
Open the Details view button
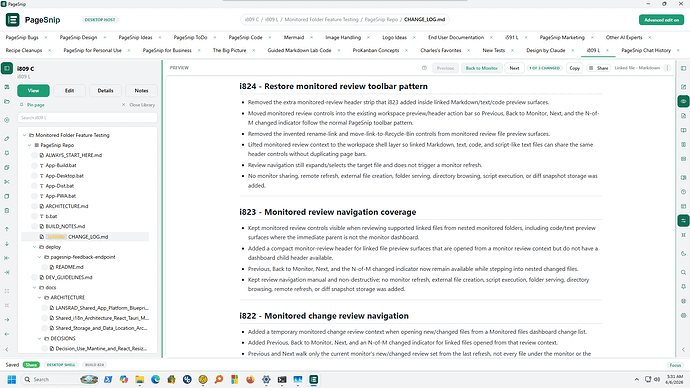pos(106,91)
